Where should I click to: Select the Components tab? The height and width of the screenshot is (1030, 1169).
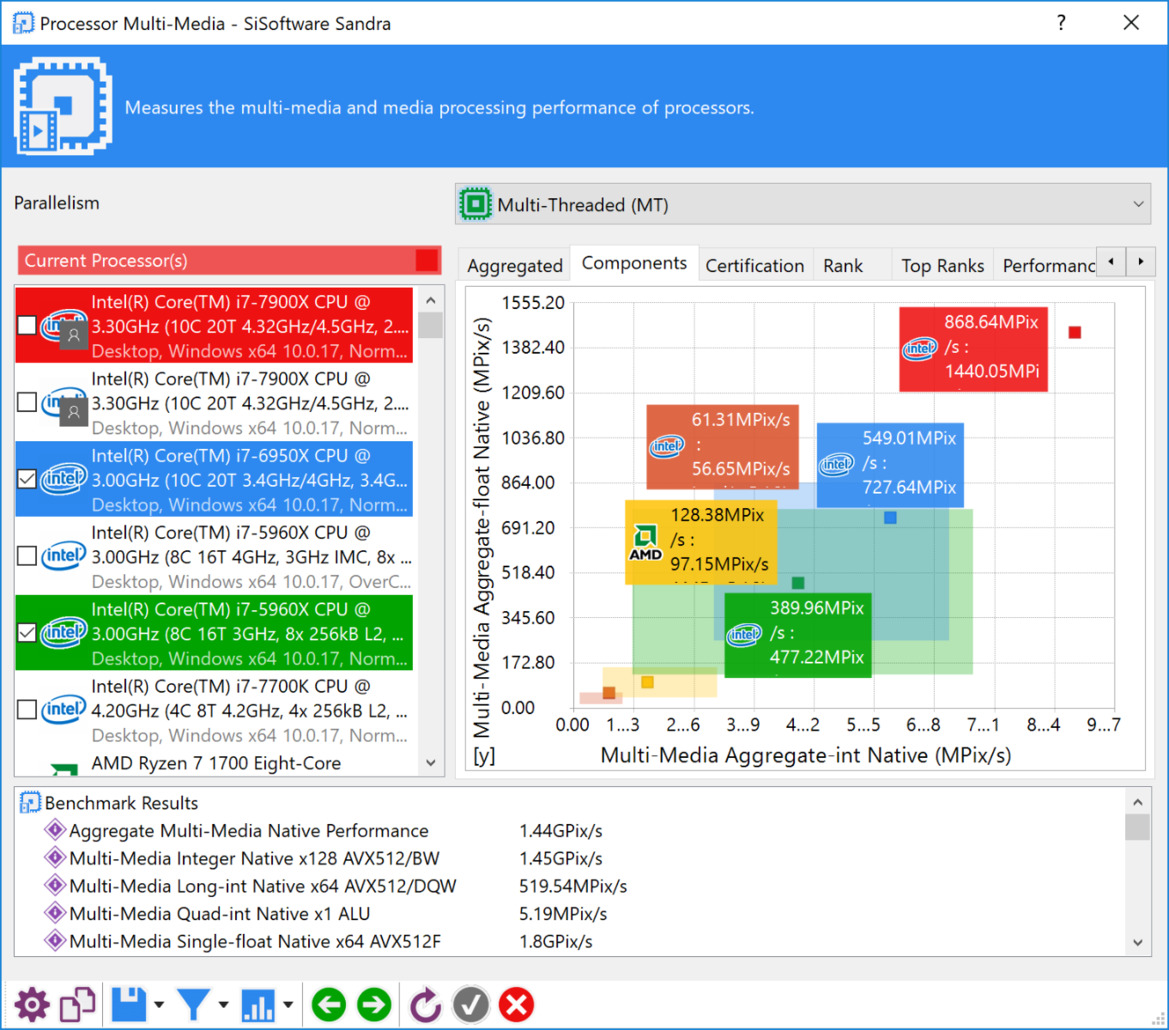pos(634,263)
